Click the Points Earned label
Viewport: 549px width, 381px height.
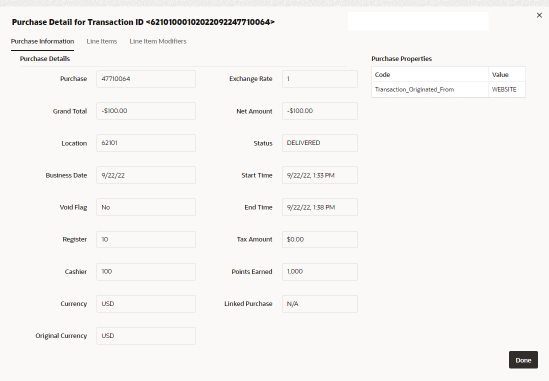click(x=252, y=272)
